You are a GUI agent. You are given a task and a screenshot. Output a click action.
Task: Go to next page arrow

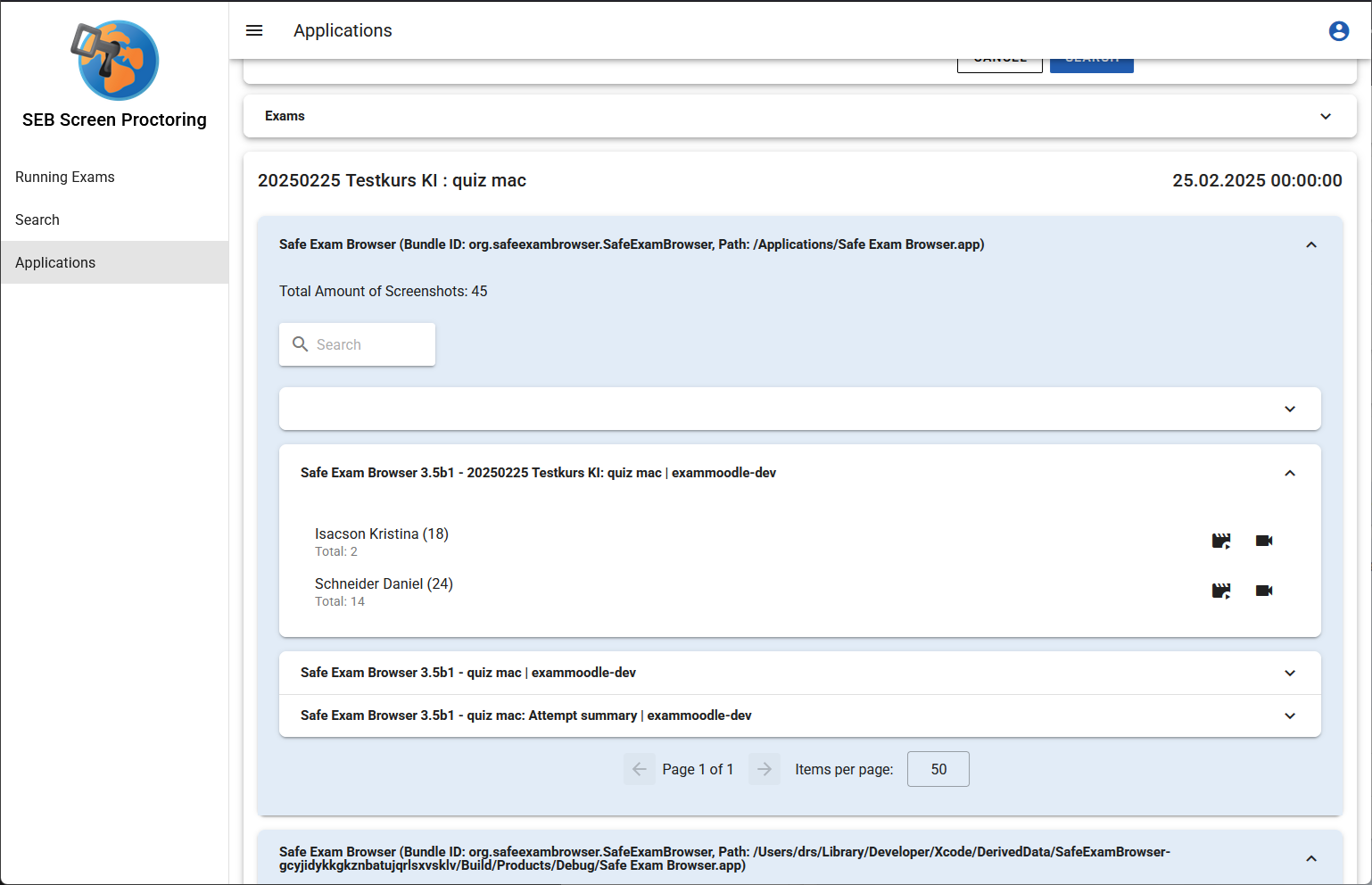point(765,769)
